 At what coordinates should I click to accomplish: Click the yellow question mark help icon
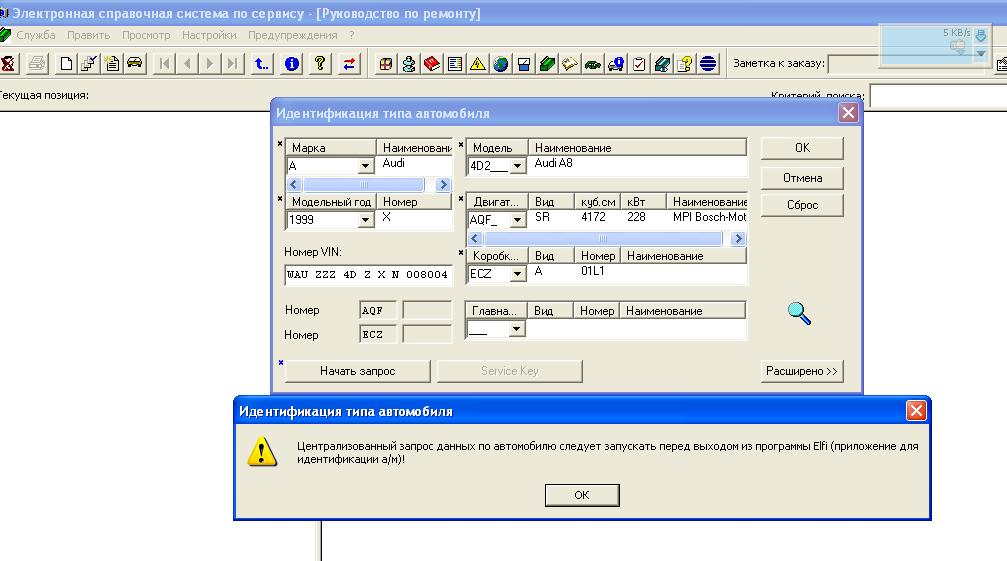[319, 64]
